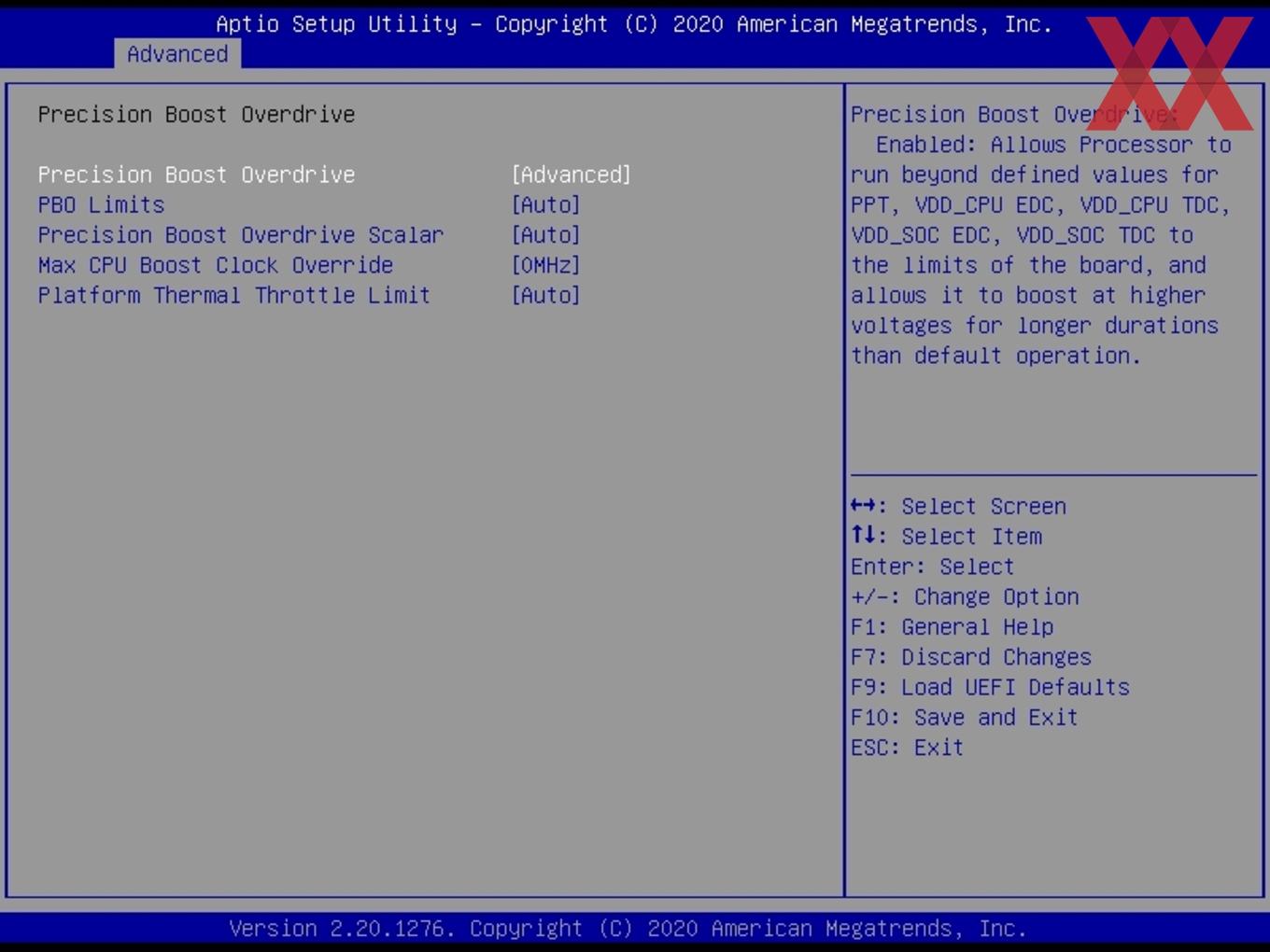This screenshot has height=952, width=1270.
Task: Click the Select Item key hint
Action: click(946, 536)
